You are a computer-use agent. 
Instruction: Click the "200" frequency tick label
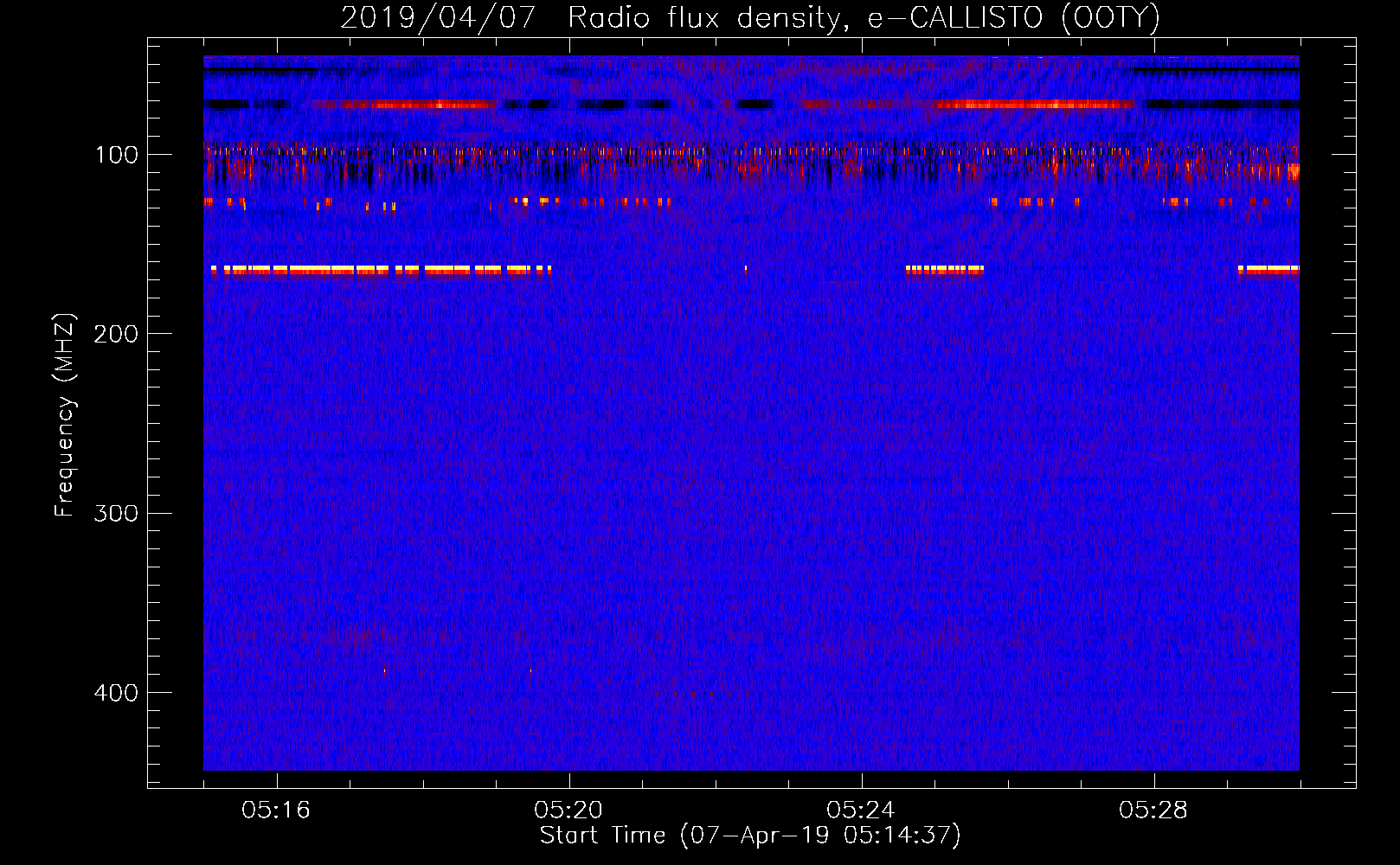(116, 335)
